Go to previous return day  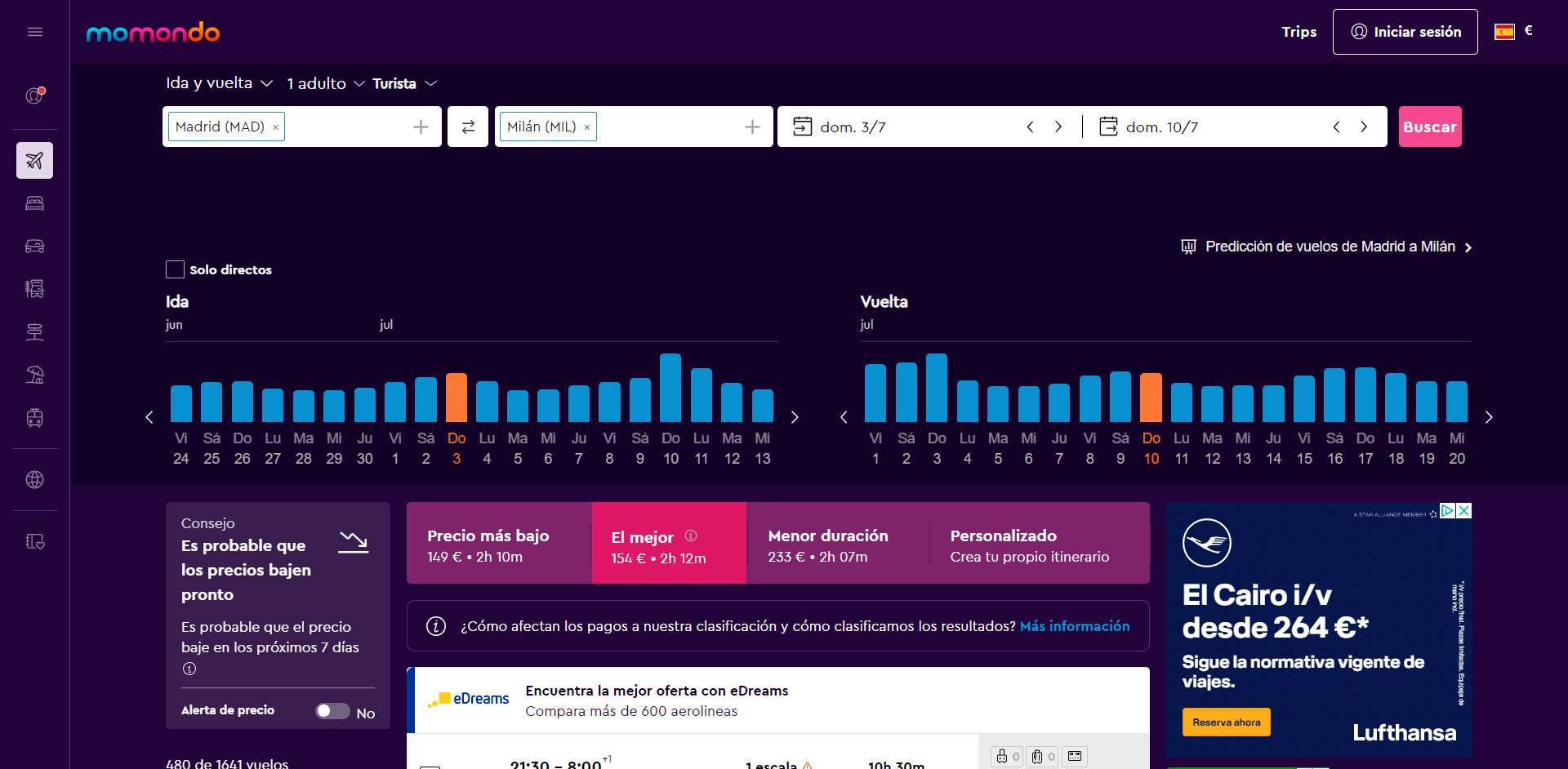[1336, 127]
